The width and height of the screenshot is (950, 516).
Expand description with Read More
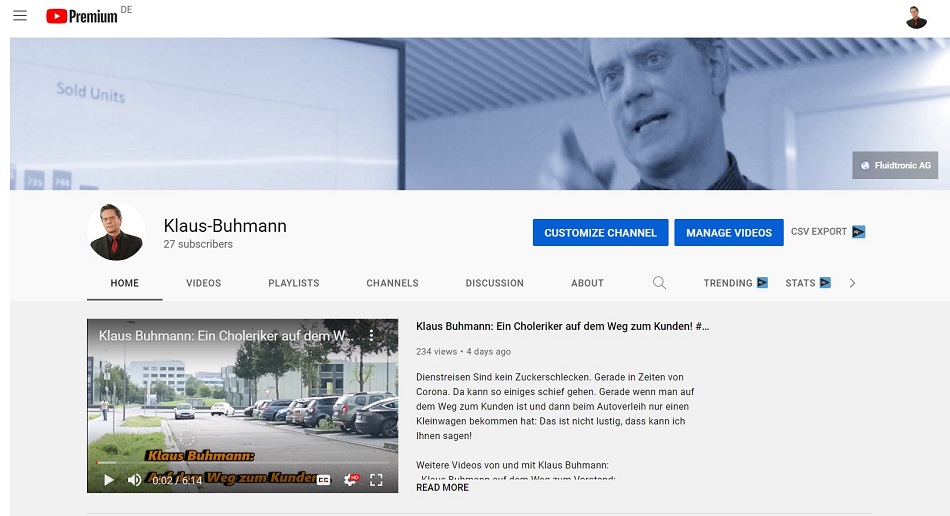click(x=442, y=488)
